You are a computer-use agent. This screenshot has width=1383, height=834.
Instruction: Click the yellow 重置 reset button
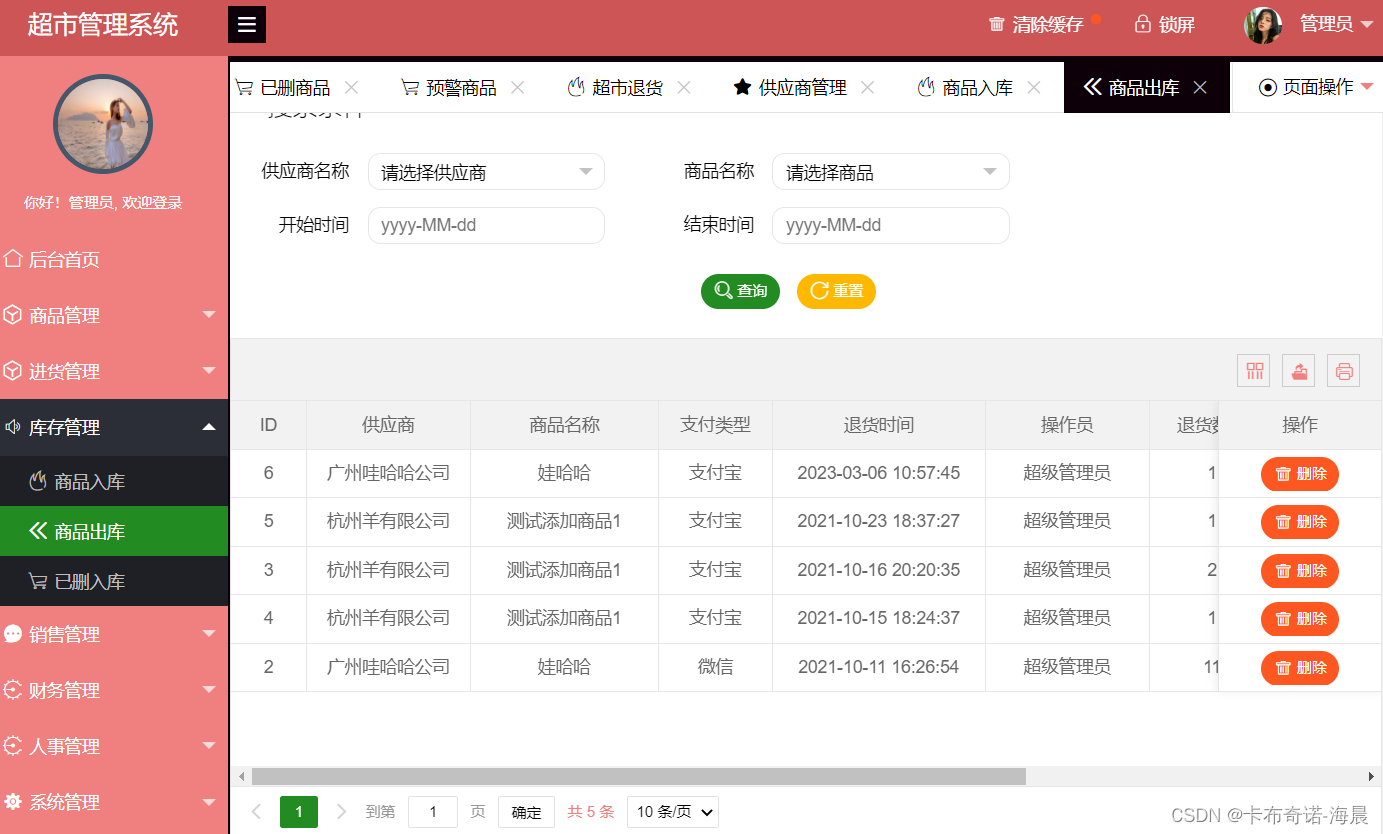[836, 291]
